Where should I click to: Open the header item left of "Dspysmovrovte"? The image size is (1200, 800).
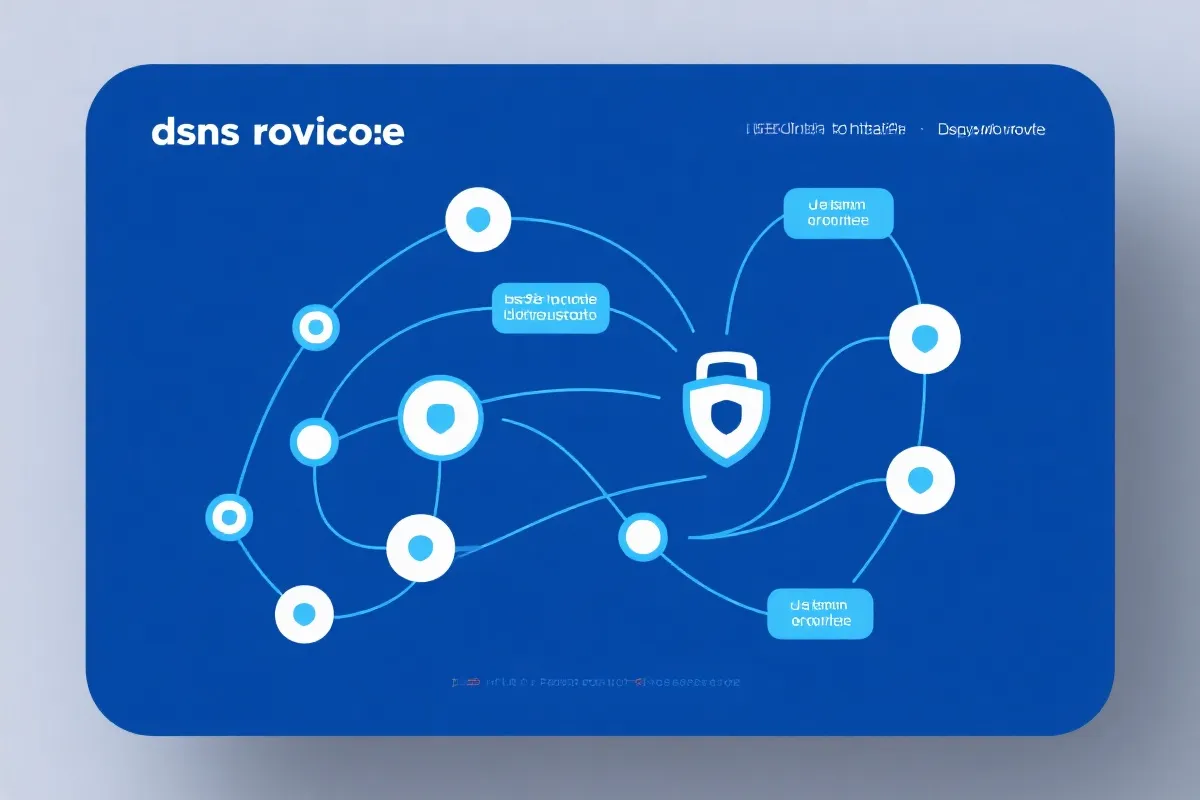click(x=826, y=130)
